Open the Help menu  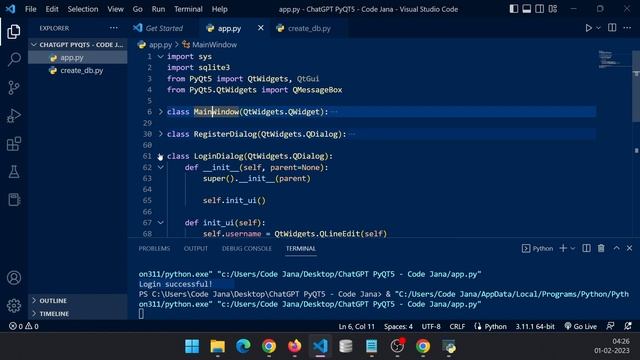[220, 9]
